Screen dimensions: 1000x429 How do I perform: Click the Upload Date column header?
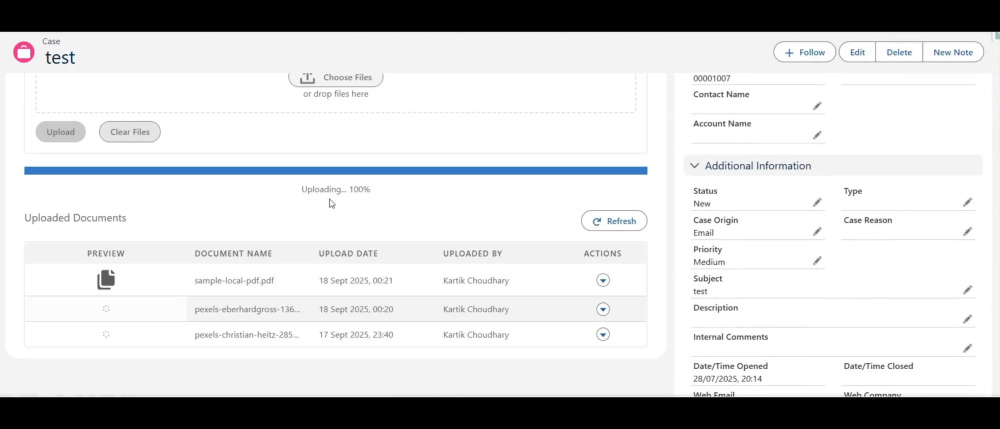pyautogui.click(x=348, y=254)
